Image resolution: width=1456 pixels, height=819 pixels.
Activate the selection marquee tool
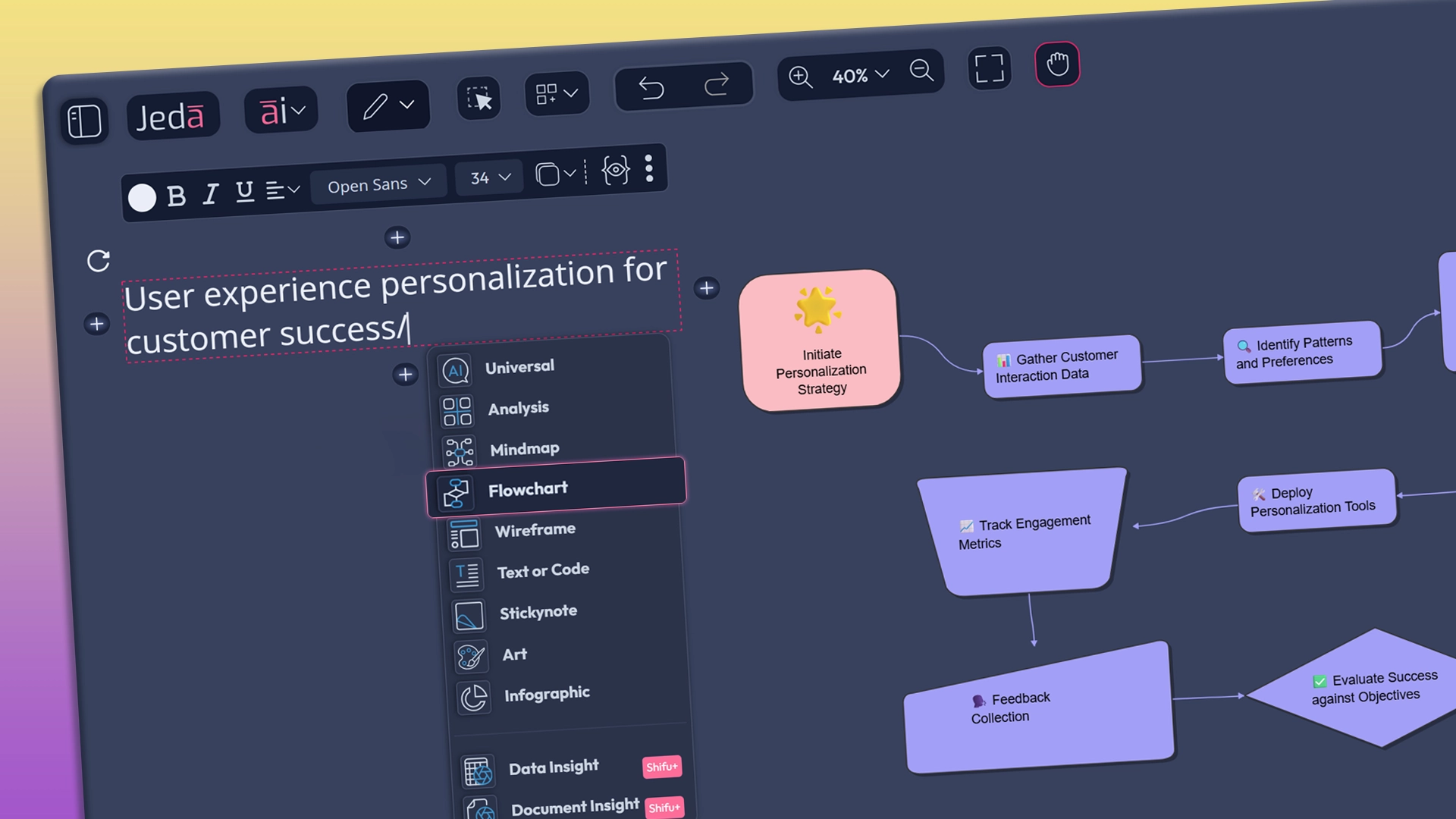tap(477, 99)
